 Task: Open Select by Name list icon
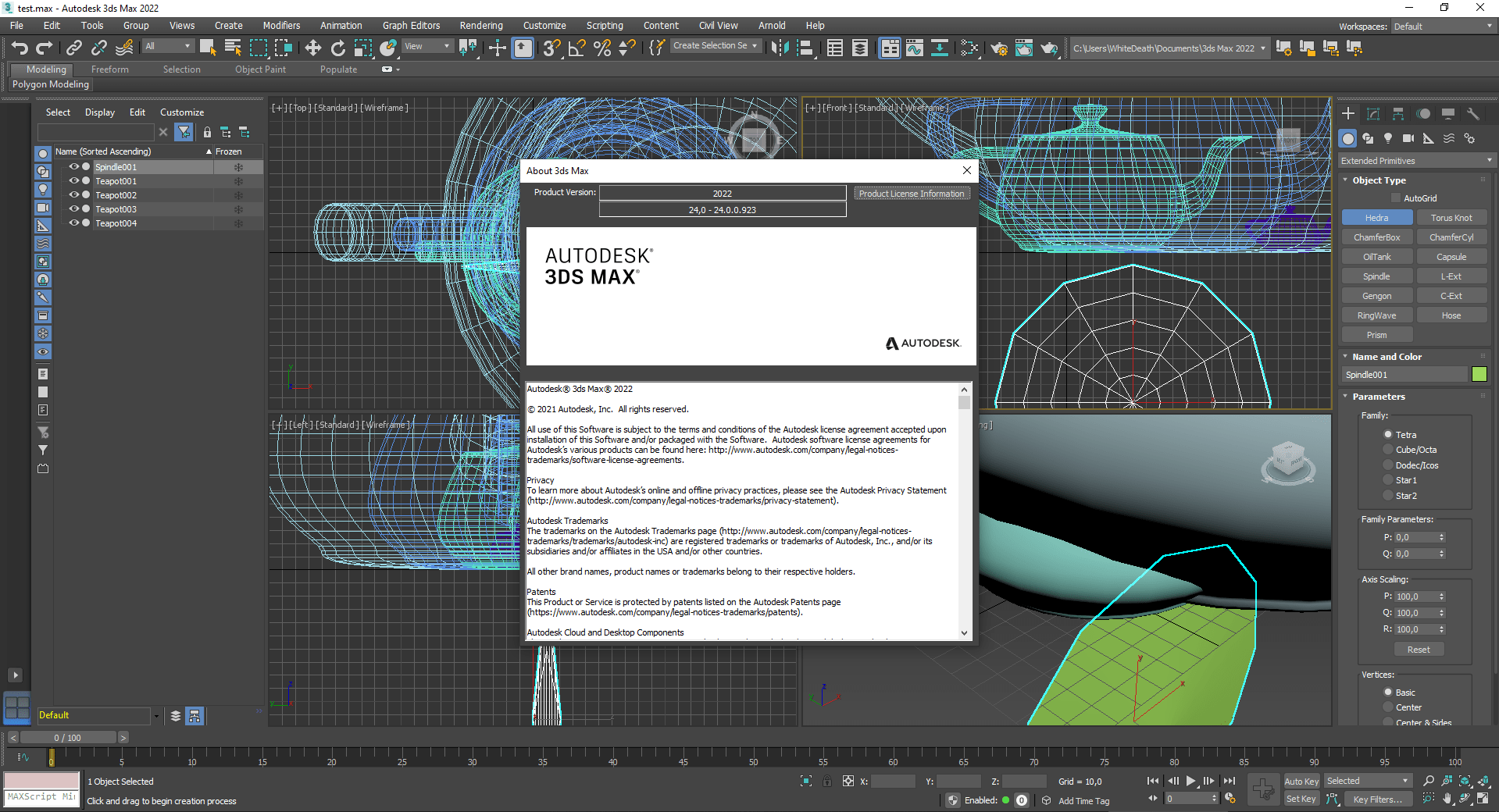pyautogui.click(x=233, y=48)
